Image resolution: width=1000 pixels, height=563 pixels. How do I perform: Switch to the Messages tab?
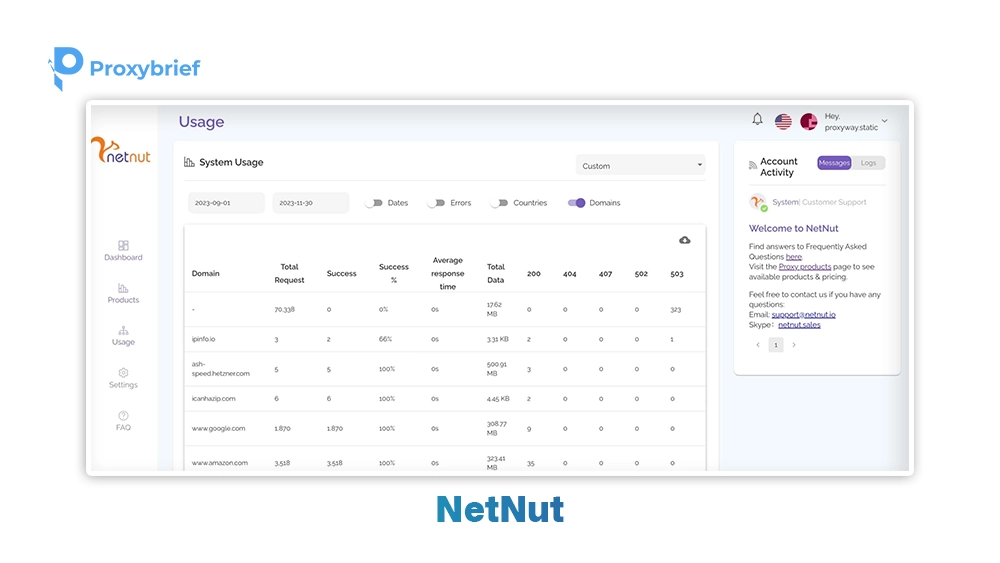(x=834, y=163)
